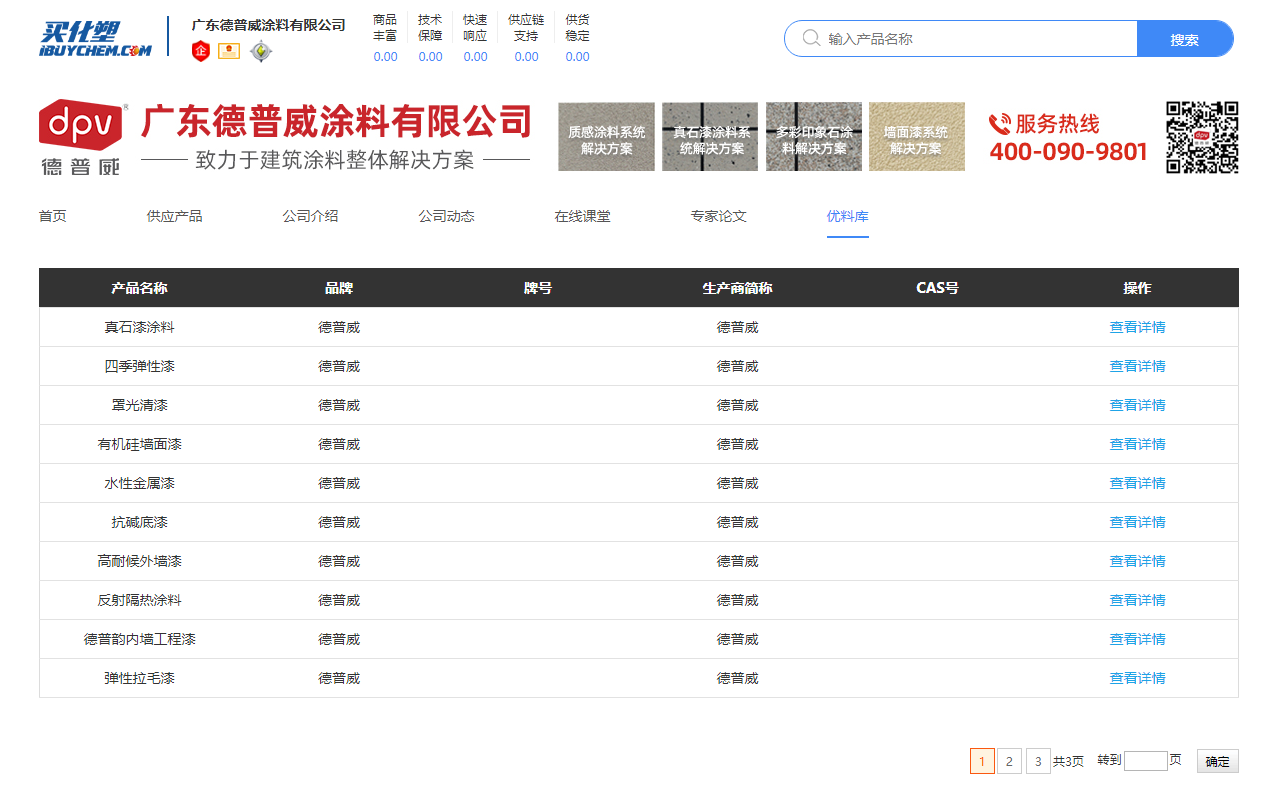Open 多彩印象石涂料解决方案 thumbnail

(814, 137)
